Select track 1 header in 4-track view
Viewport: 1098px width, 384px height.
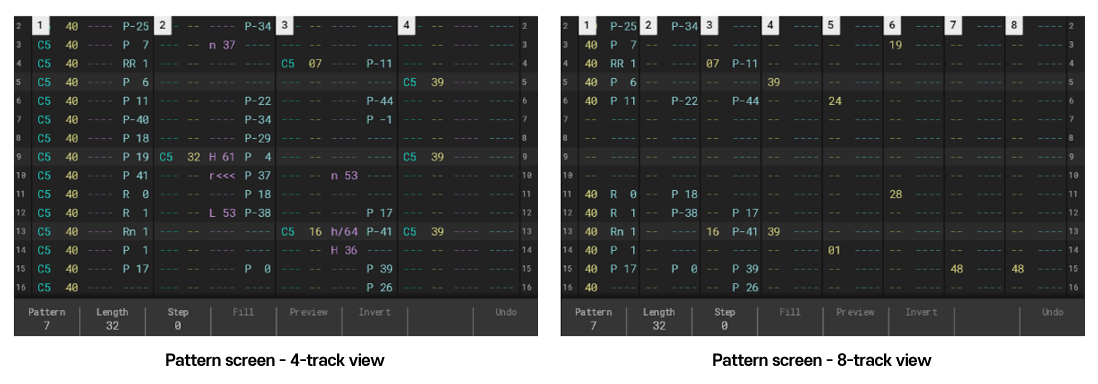pyautogui.click(x=41, y=26)
